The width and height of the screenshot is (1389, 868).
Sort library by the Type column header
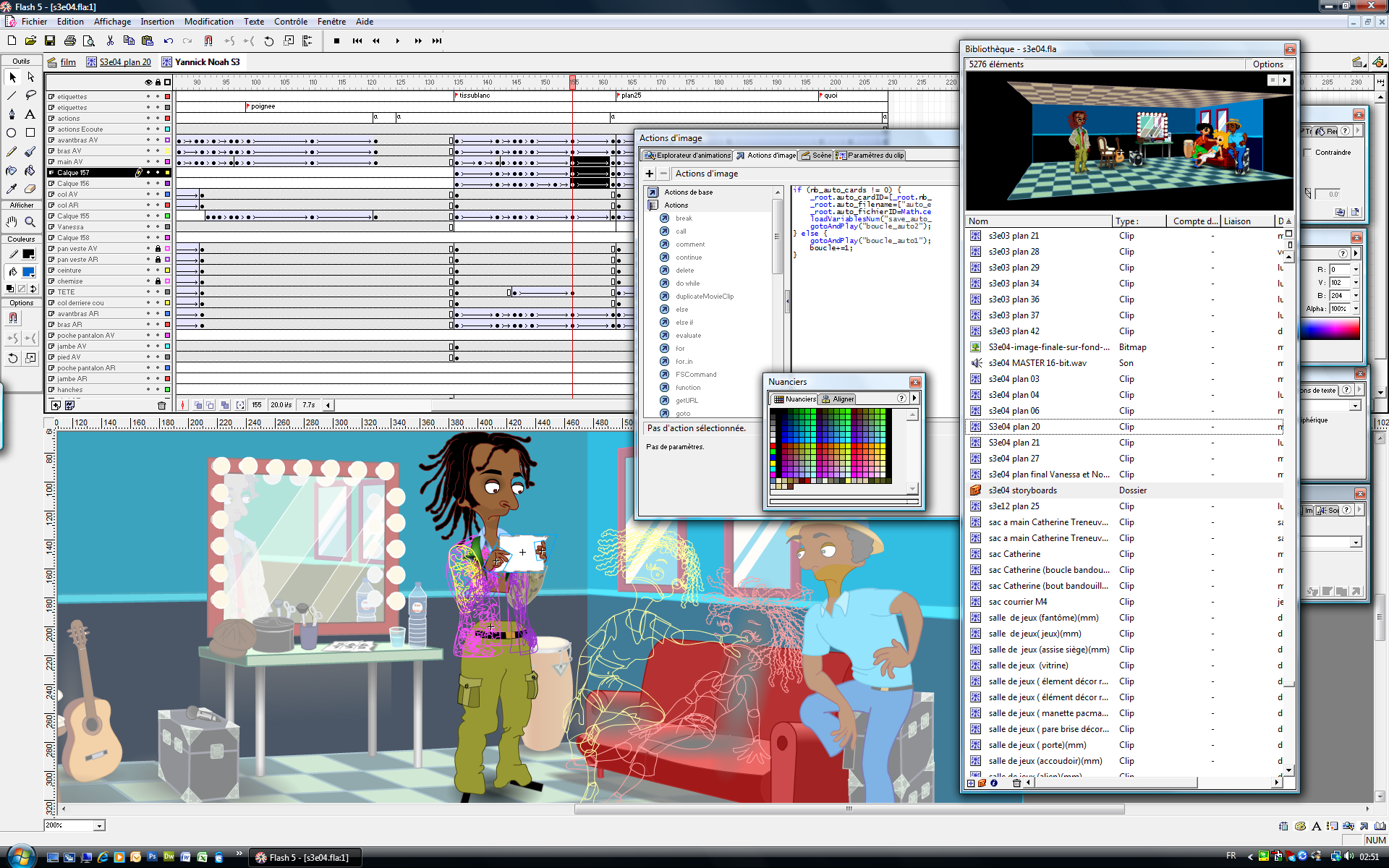(x=1139, y=221)
